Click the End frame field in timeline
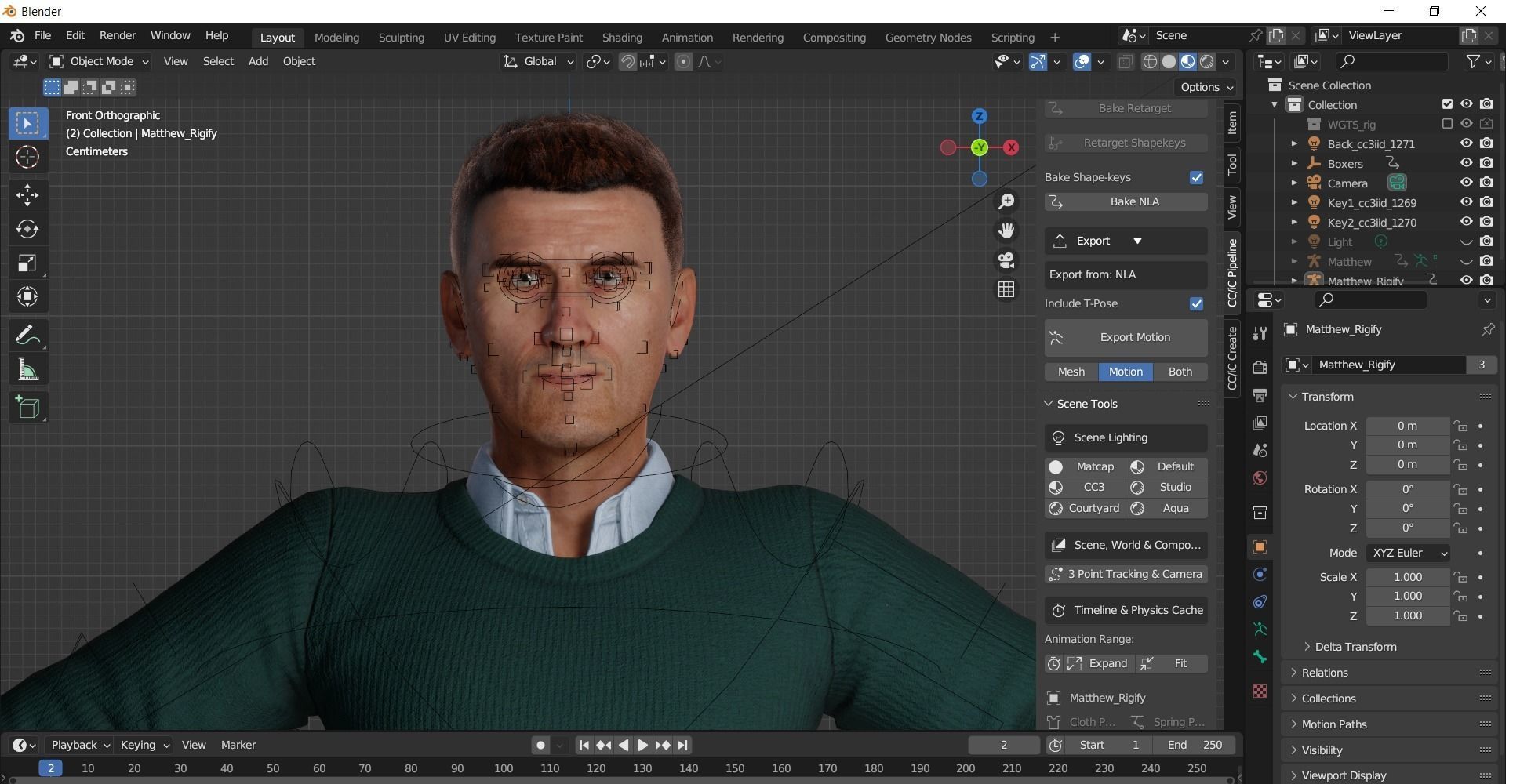This screenshot has height=784, width=1531. click(x=1195, y=745)
